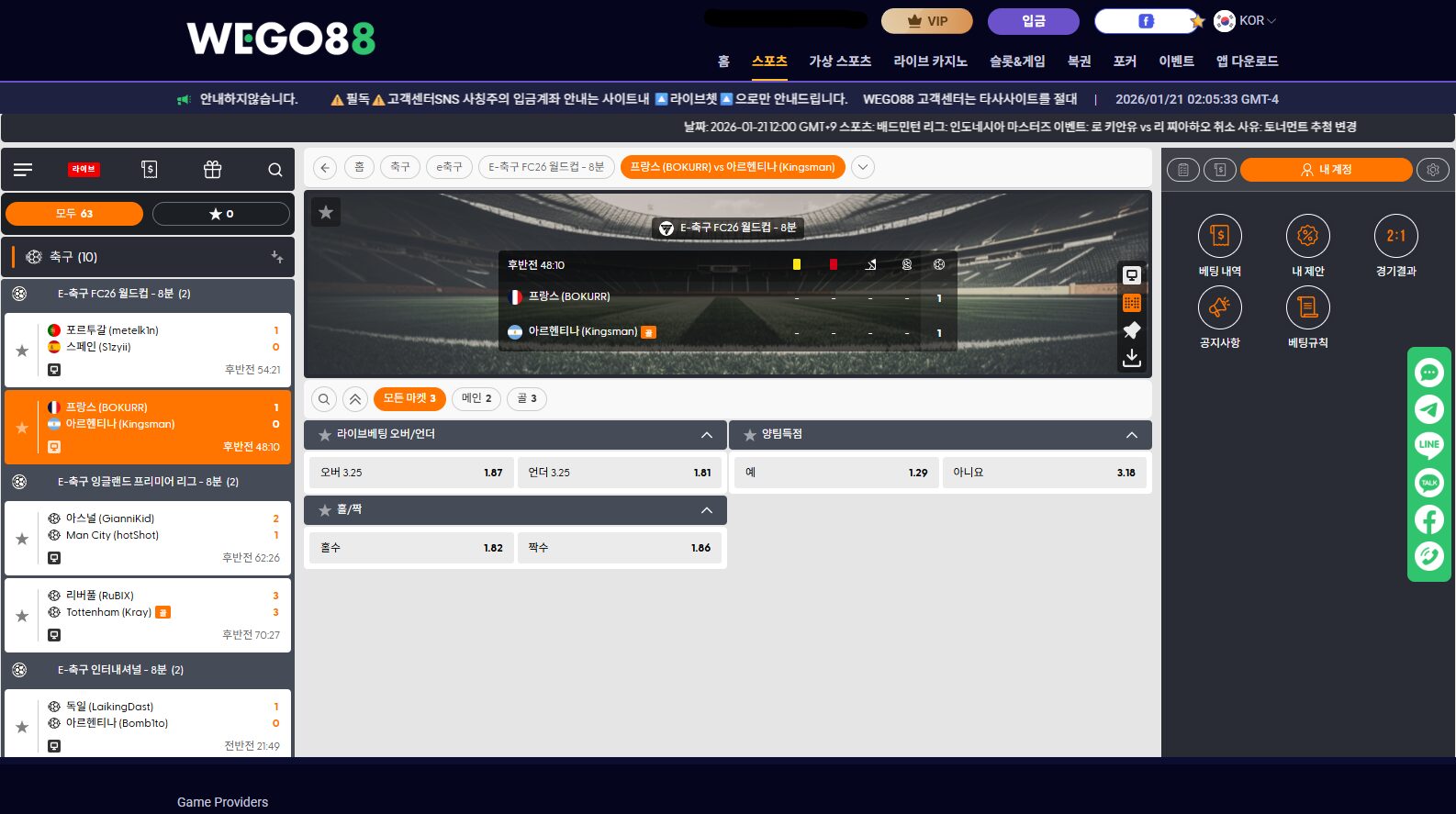Image resolution: width=1456 pixels, height=814 pixels.
Task: Open the bet slip icon in left sidebar
Action: [x=149, y=170]
